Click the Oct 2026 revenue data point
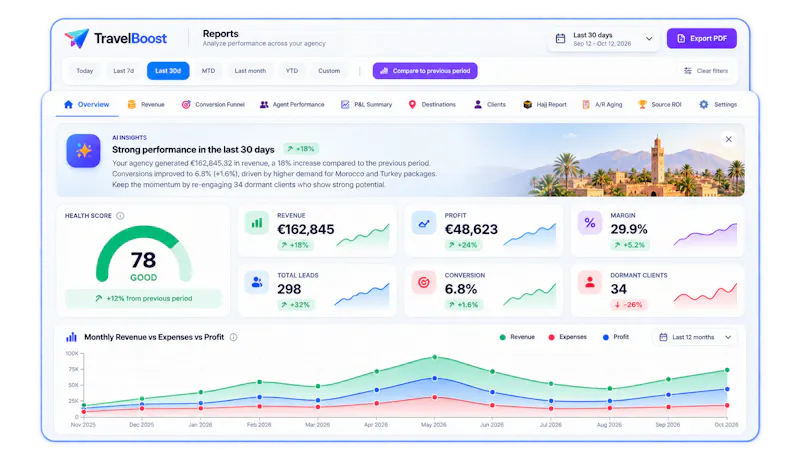The image size is (800, 450). (727, 370)
